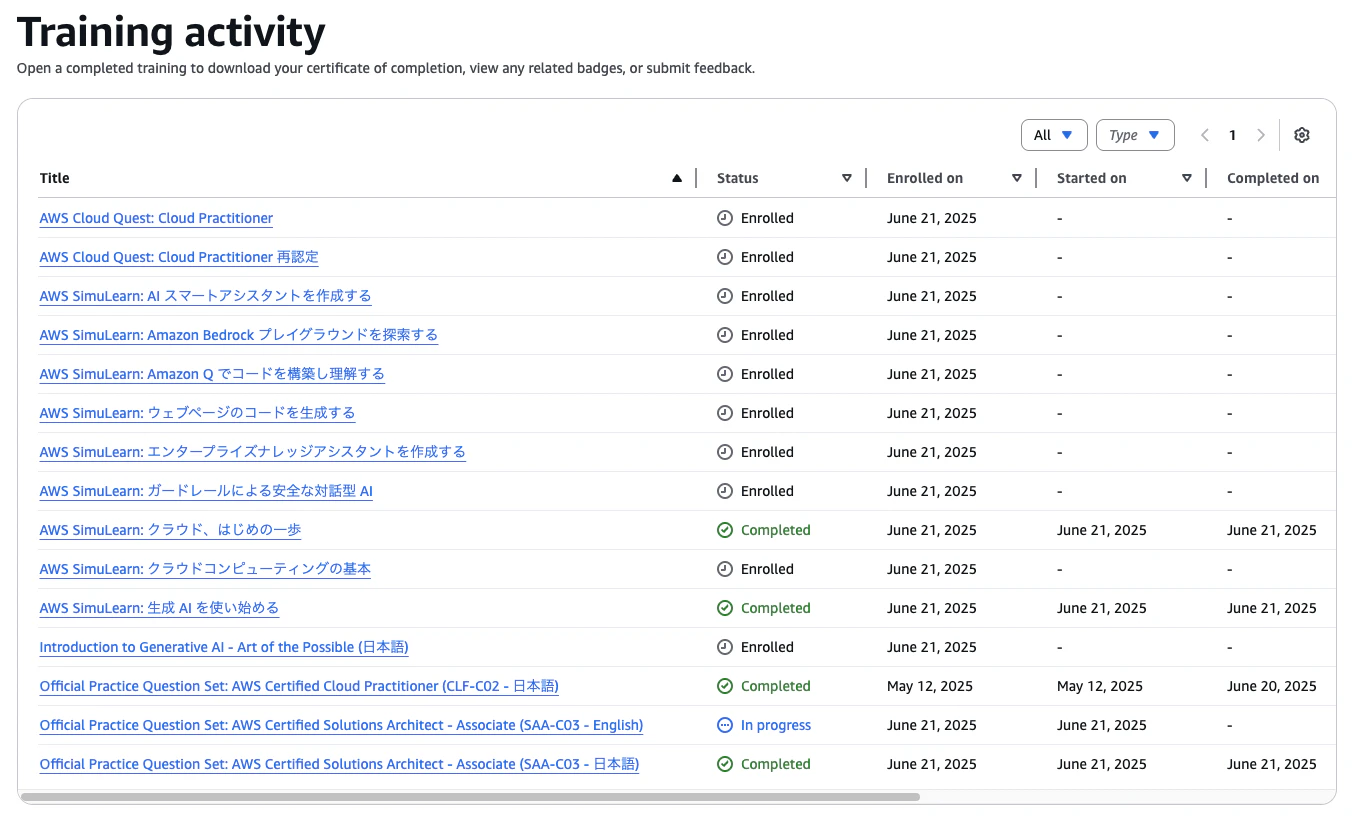Click Enrolled clock icon for ウェブページ row
Viewport: 1362px width, 817px height.
pos(725,413)
